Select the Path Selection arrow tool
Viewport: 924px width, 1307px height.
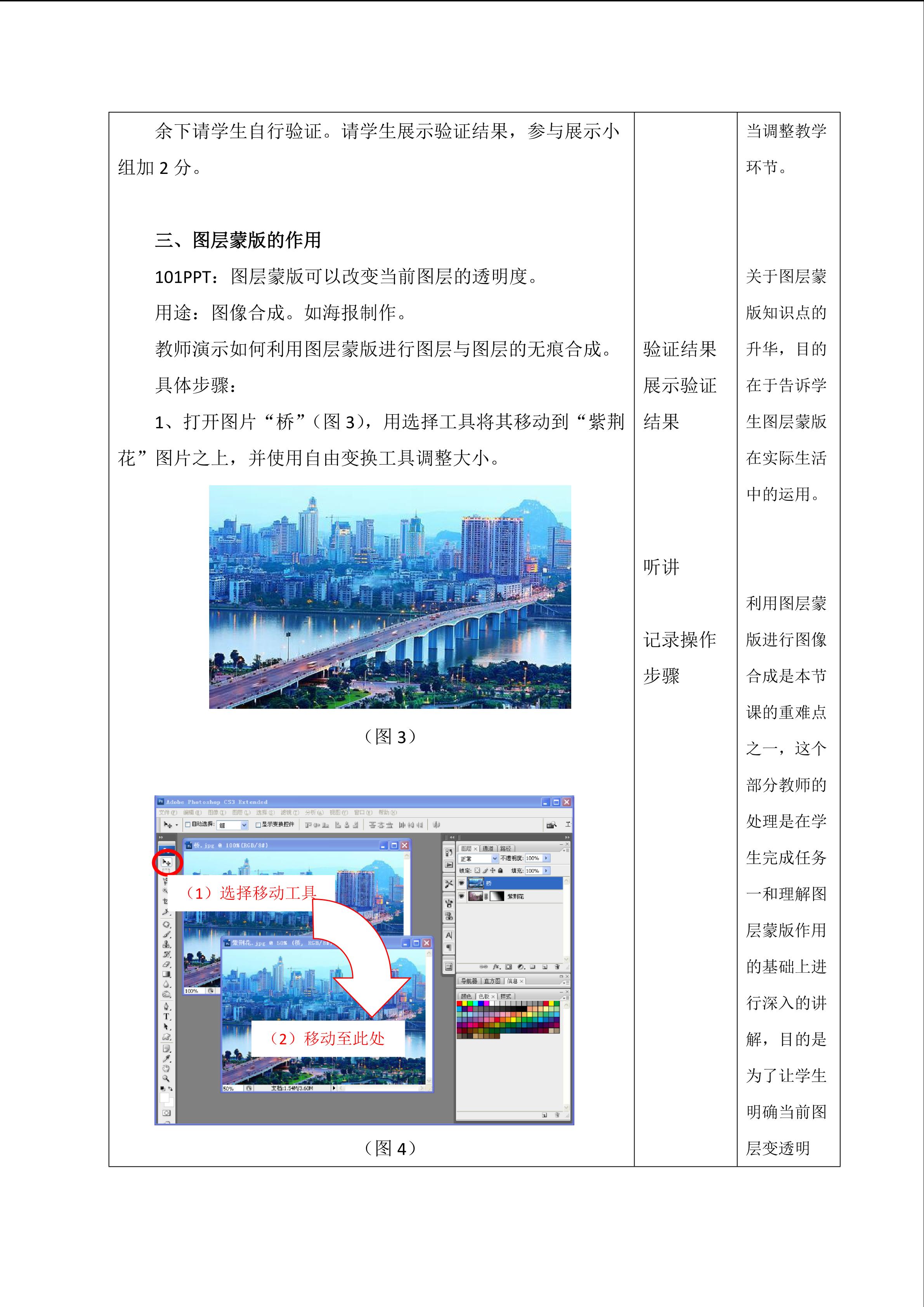pos(167,1026)
